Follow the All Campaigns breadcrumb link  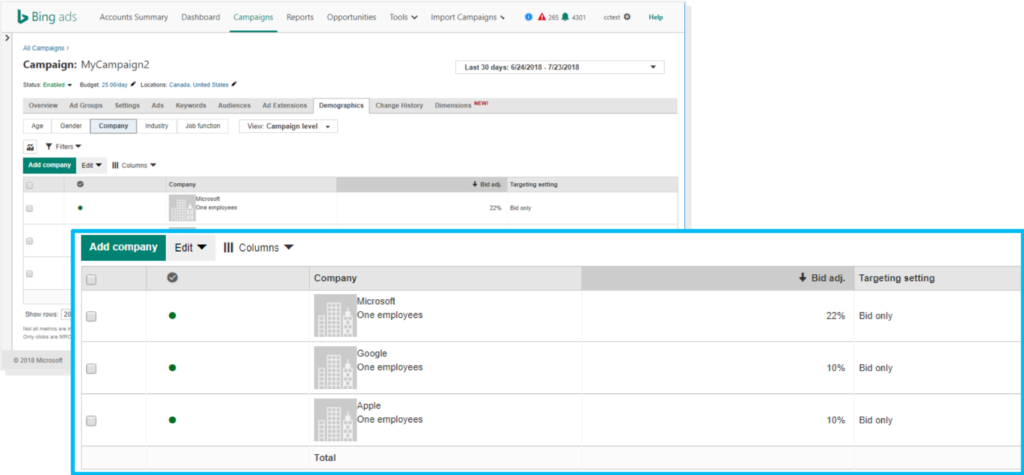[x=44, y=48]
